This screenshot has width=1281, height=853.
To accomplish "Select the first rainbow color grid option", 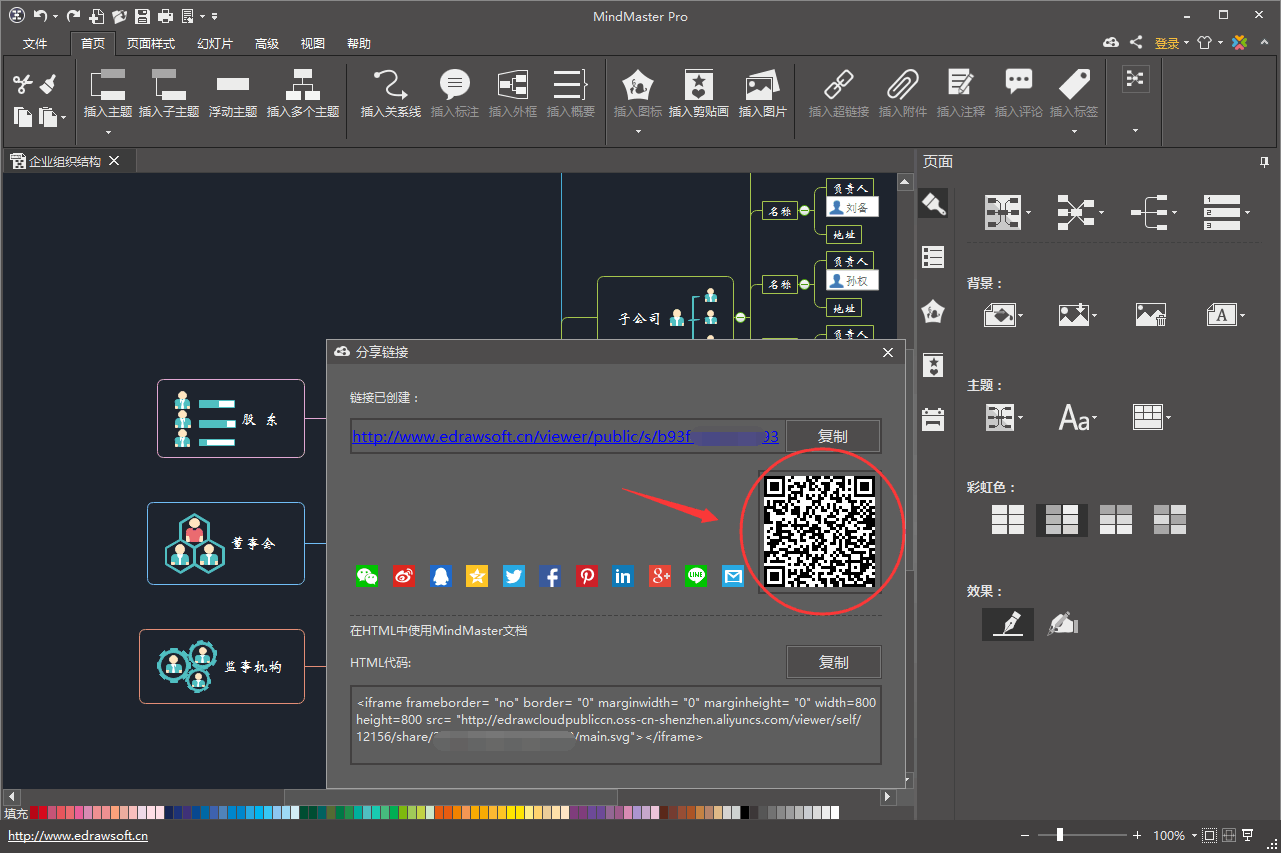I will coord(1008,519).
